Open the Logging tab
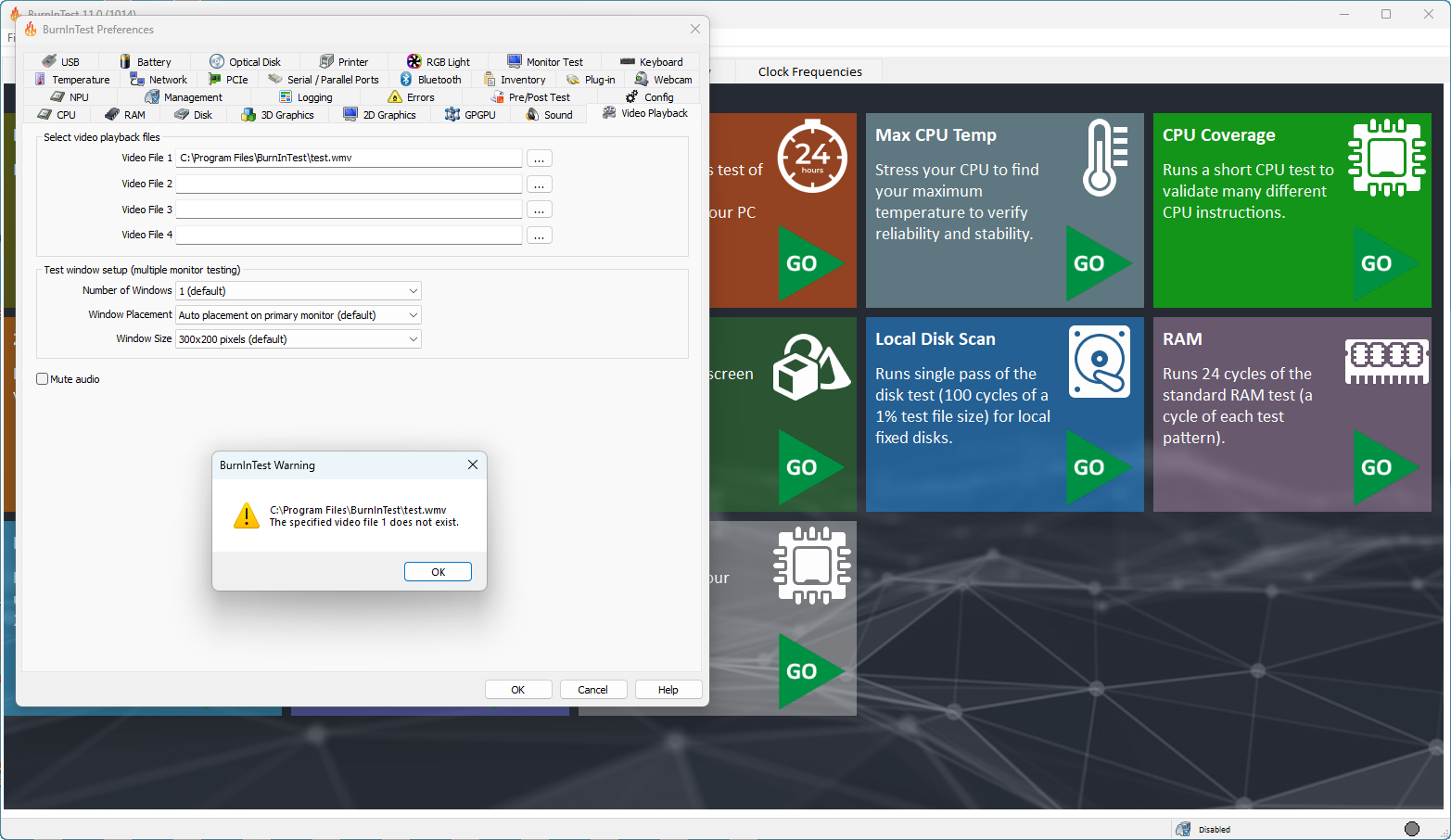Screen dimensions: 1451x840 [x=306, y=97]
